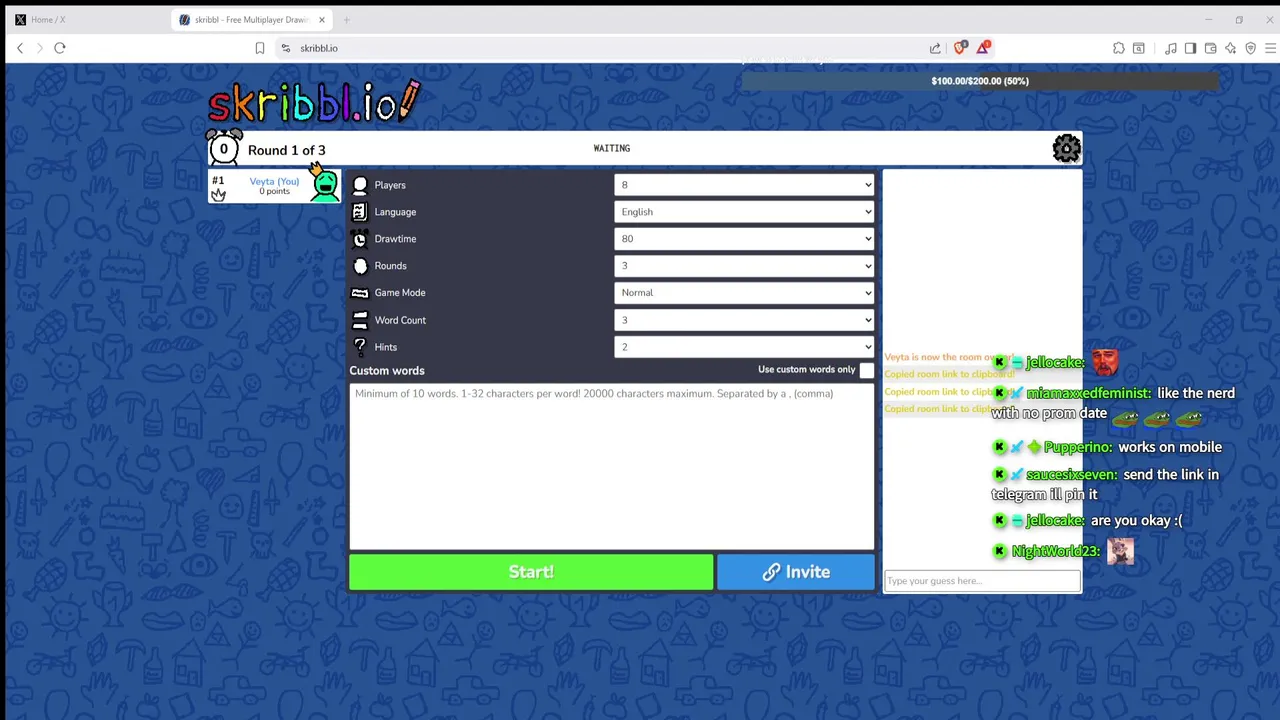Image resolution: width=1280 pixels, height=720 pixels.
Task: Click the Round 1 of 3 text
Action: point(286,150)
